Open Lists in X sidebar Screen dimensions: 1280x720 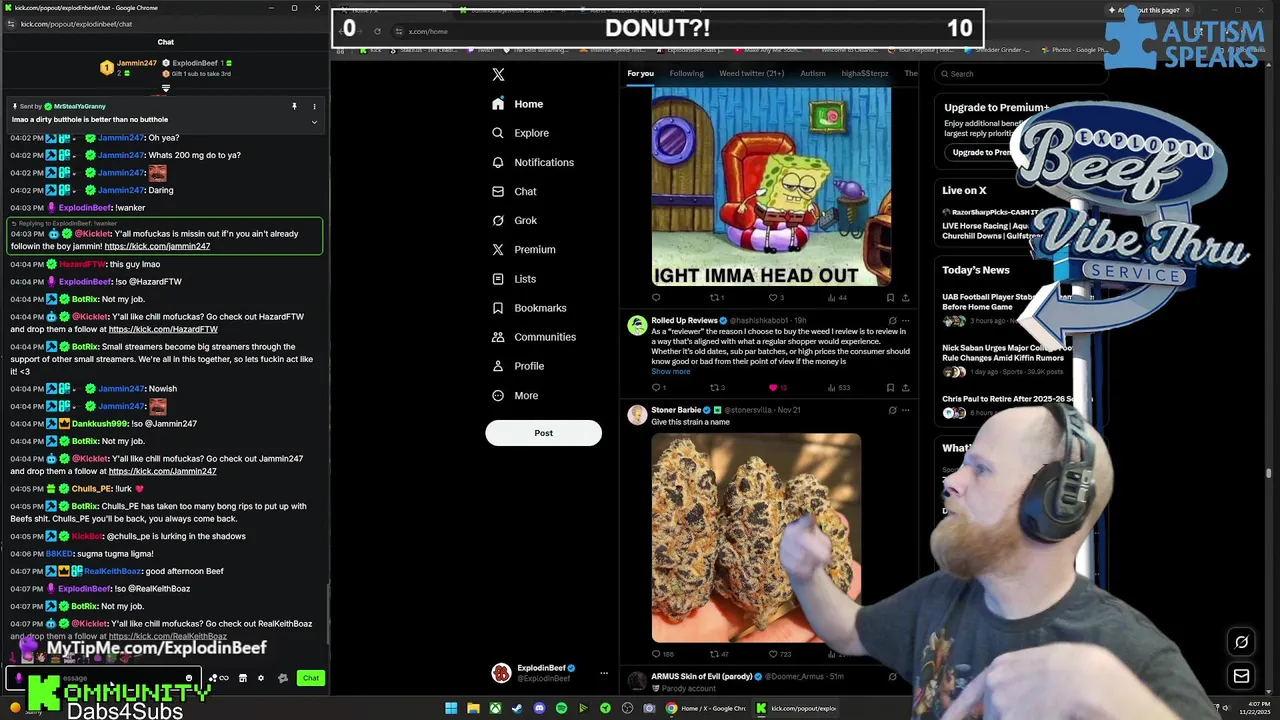(x=514, y=279)
